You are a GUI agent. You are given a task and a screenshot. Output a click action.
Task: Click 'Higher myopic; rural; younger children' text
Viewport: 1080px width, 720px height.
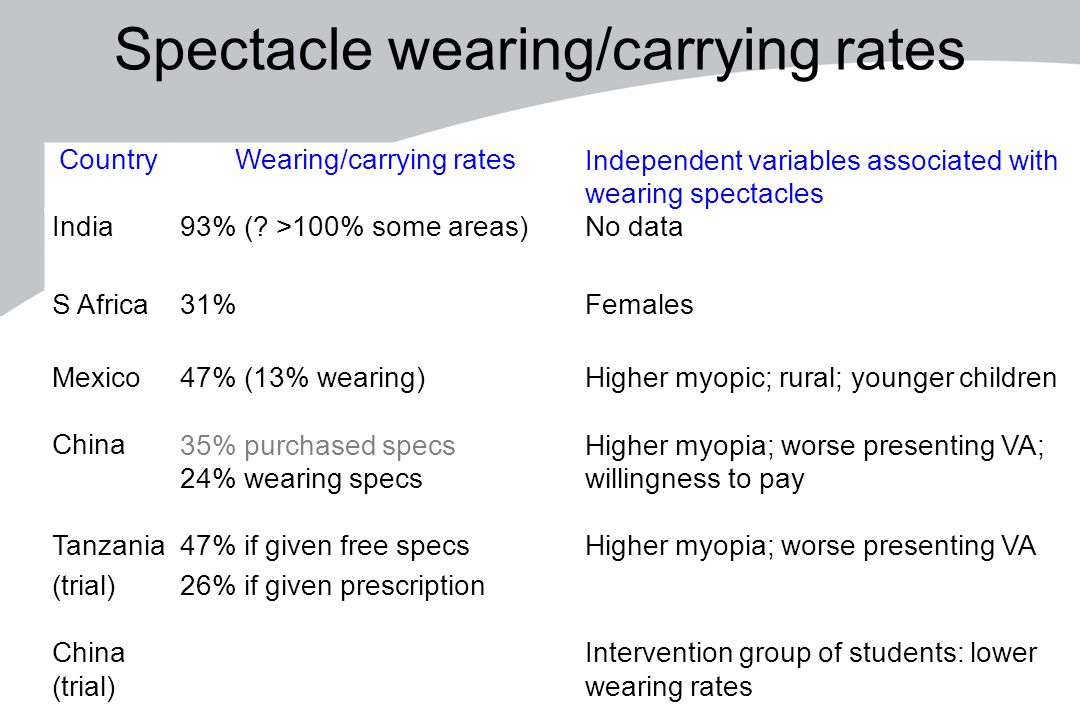point(821,378)
